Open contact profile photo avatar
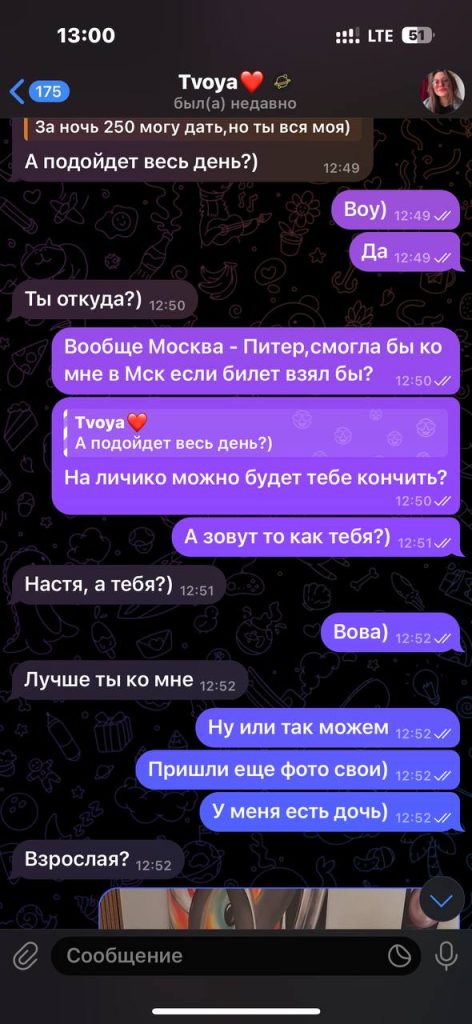Viewport: 472px width, 1024px height. point(443,91)
